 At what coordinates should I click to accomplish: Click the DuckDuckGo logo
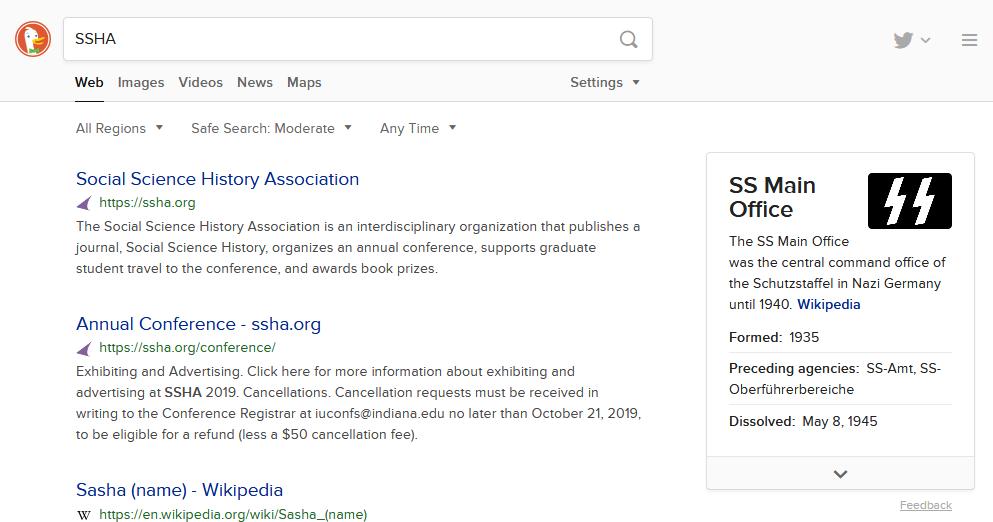(33, 39)
